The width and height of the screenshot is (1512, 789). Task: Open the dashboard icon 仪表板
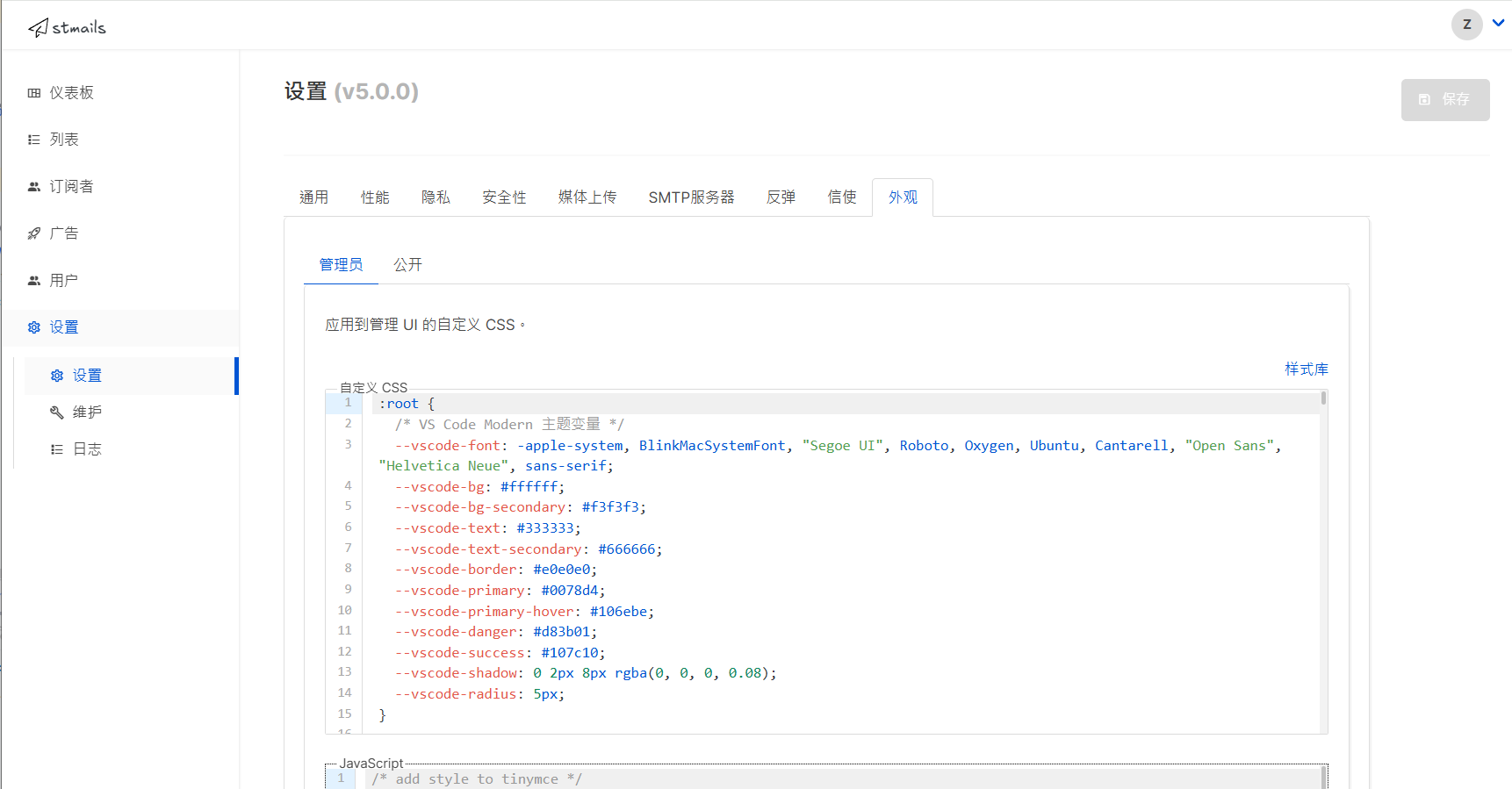click(x=34, y=93)
